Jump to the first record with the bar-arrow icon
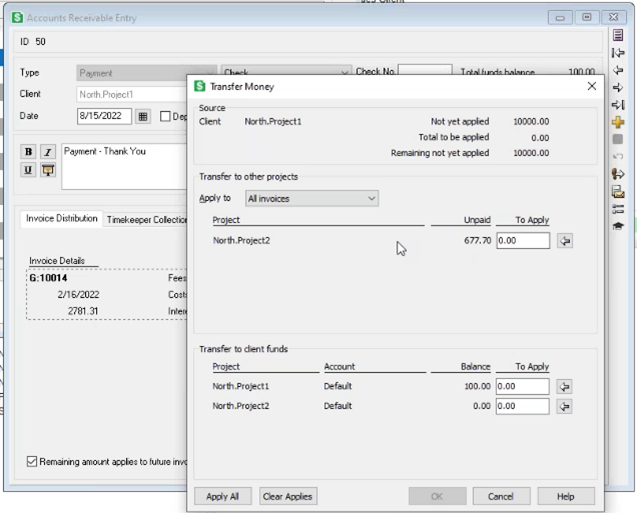This screenshot has width=637, height=513. click(x=618, y=53)
